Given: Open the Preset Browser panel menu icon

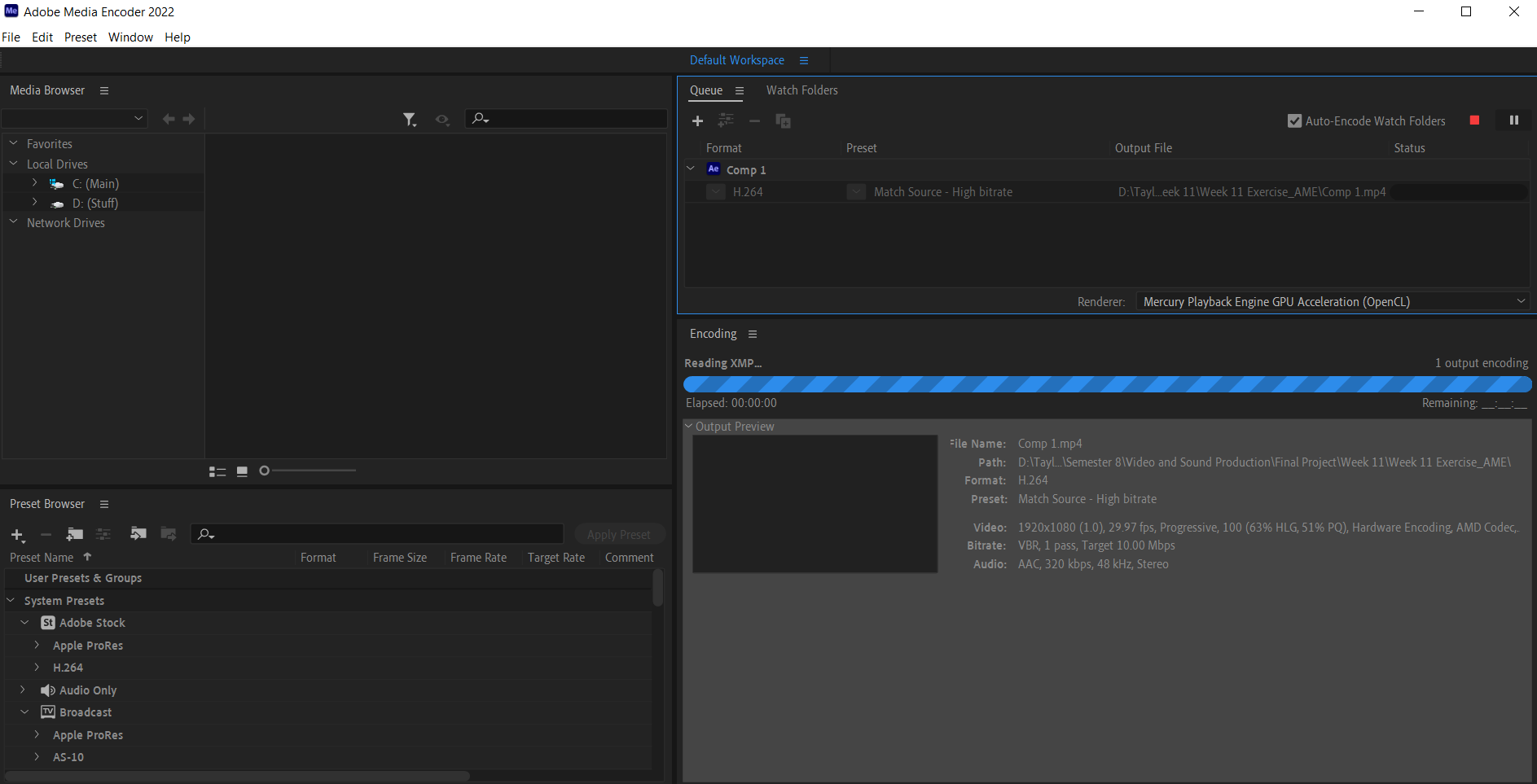Looking at the screenshot, I should coord(104,505).
